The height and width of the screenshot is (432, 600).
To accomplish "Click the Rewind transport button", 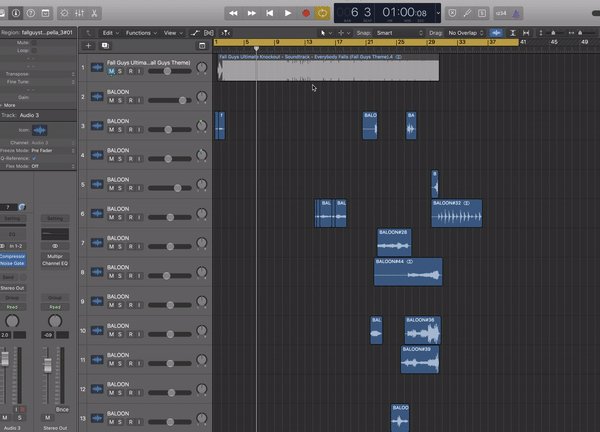I will tap(233, 13).
